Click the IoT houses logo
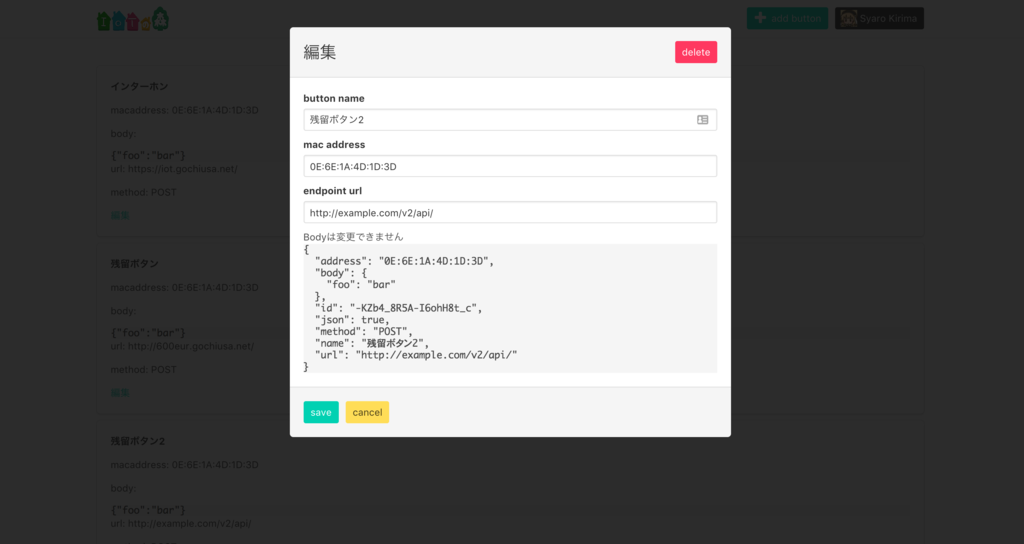The image size is (1024, 544). coord(133,19)
